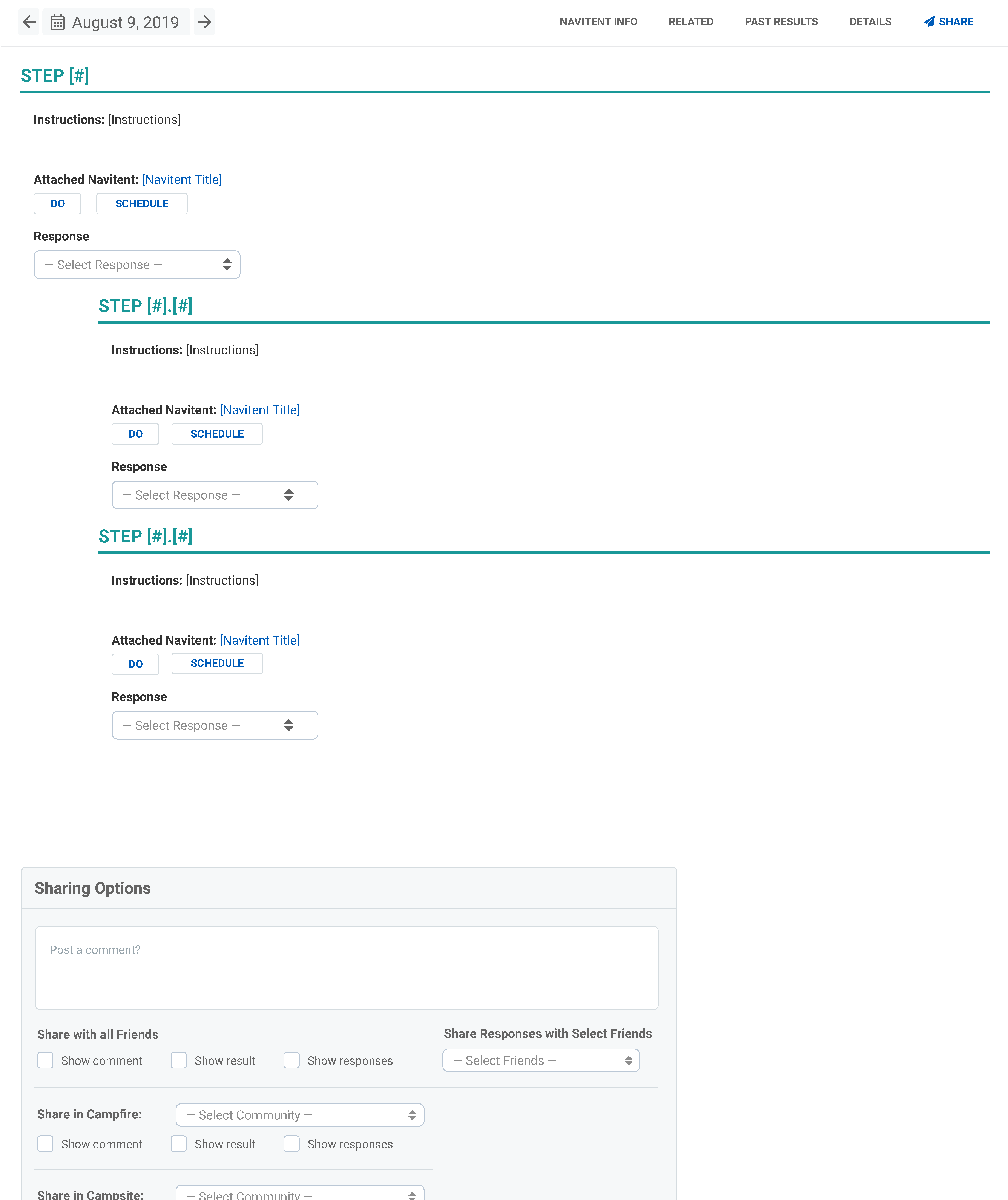Toggle Show comment under Share in Campfire
This screenshot has height=1200, width=1008.
tap(45, 1143)
